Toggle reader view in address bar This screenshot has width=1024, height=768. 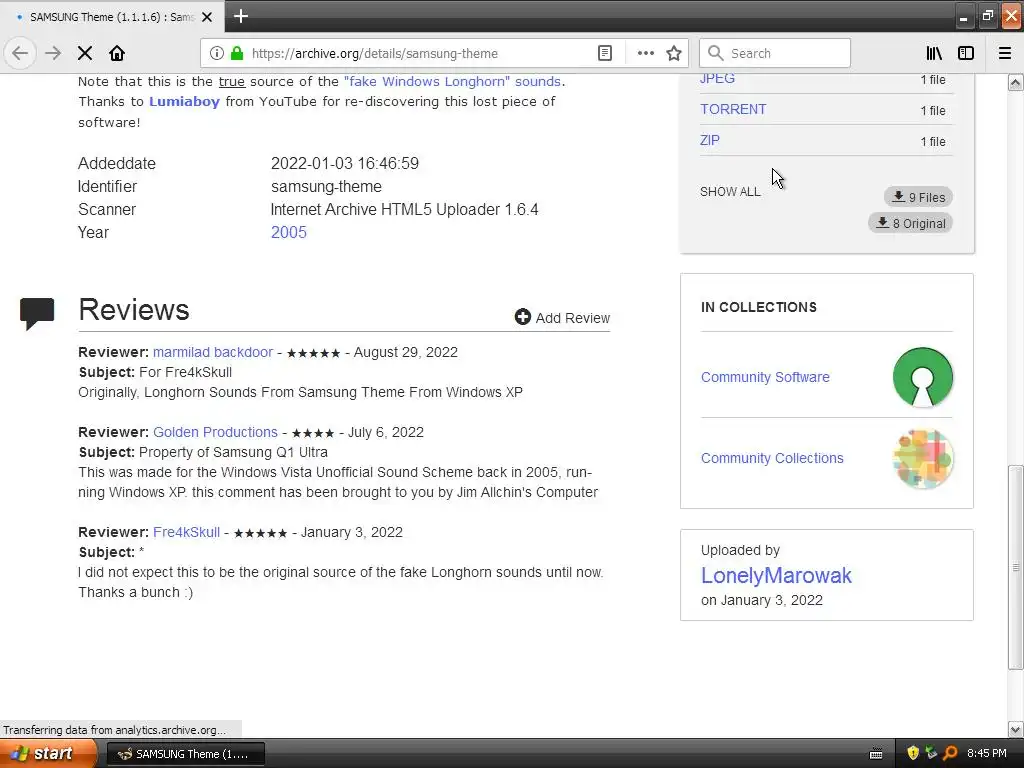605,53
